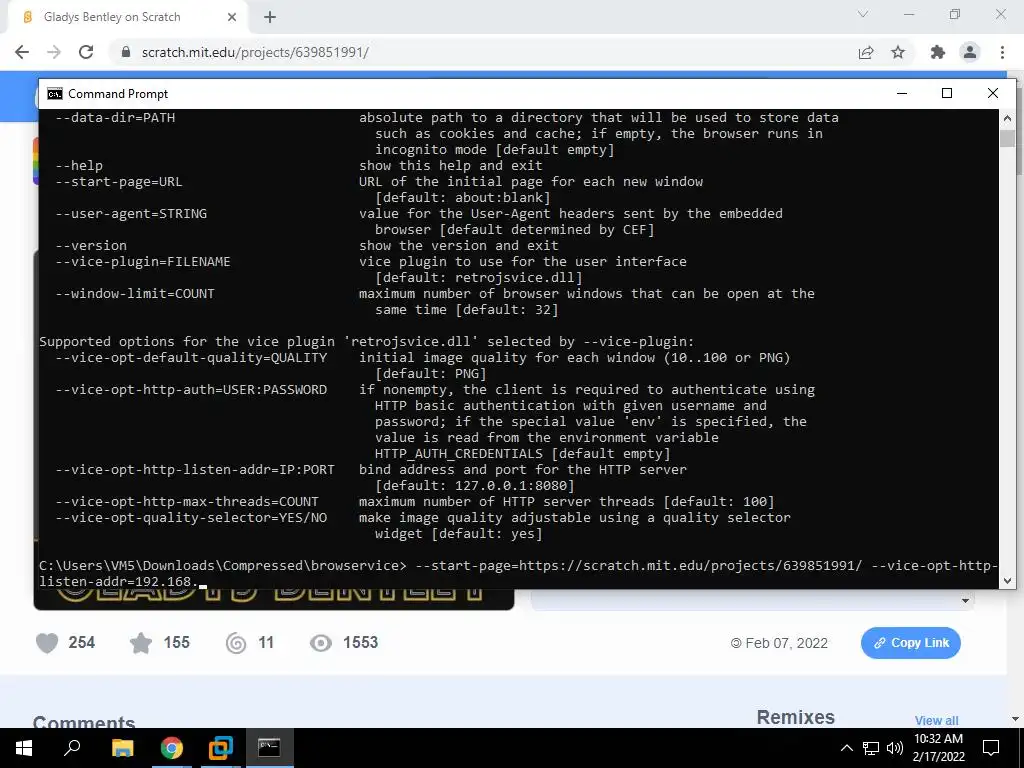1024x768 pixels.
Task: Click the Copy Link button
Action: 910,643
